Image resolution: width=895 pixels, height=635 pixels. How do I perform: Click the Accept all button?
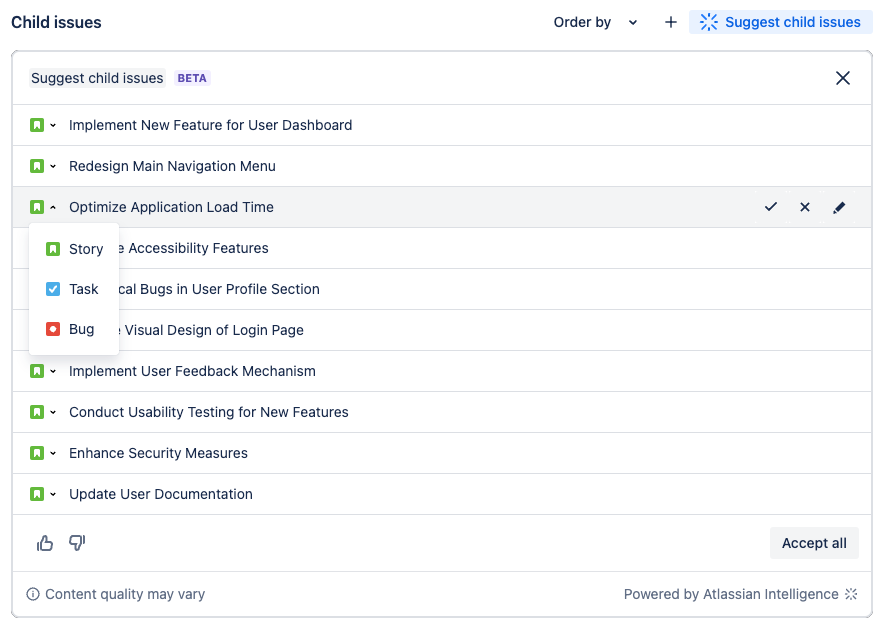(814, 543)
